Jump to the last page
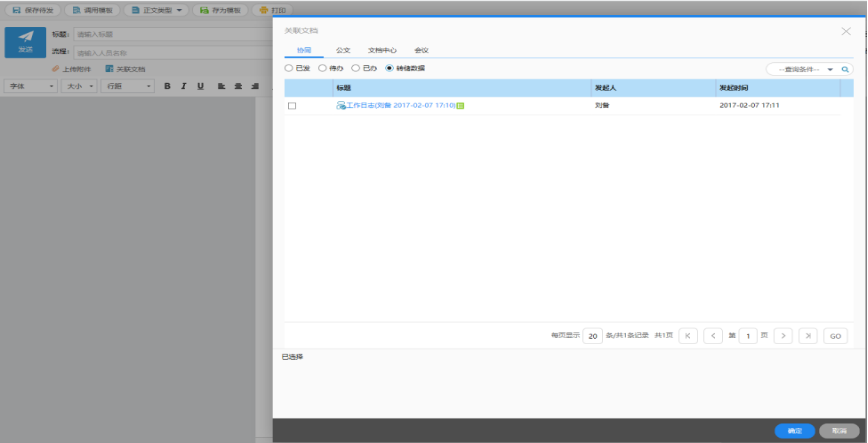 coord(808,336)
